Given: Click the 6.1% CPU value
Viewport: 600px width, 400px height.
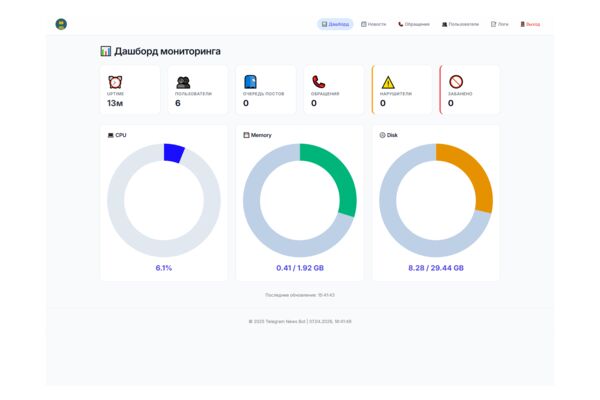Looking at the screenshot, I should [x=164, y=268].
